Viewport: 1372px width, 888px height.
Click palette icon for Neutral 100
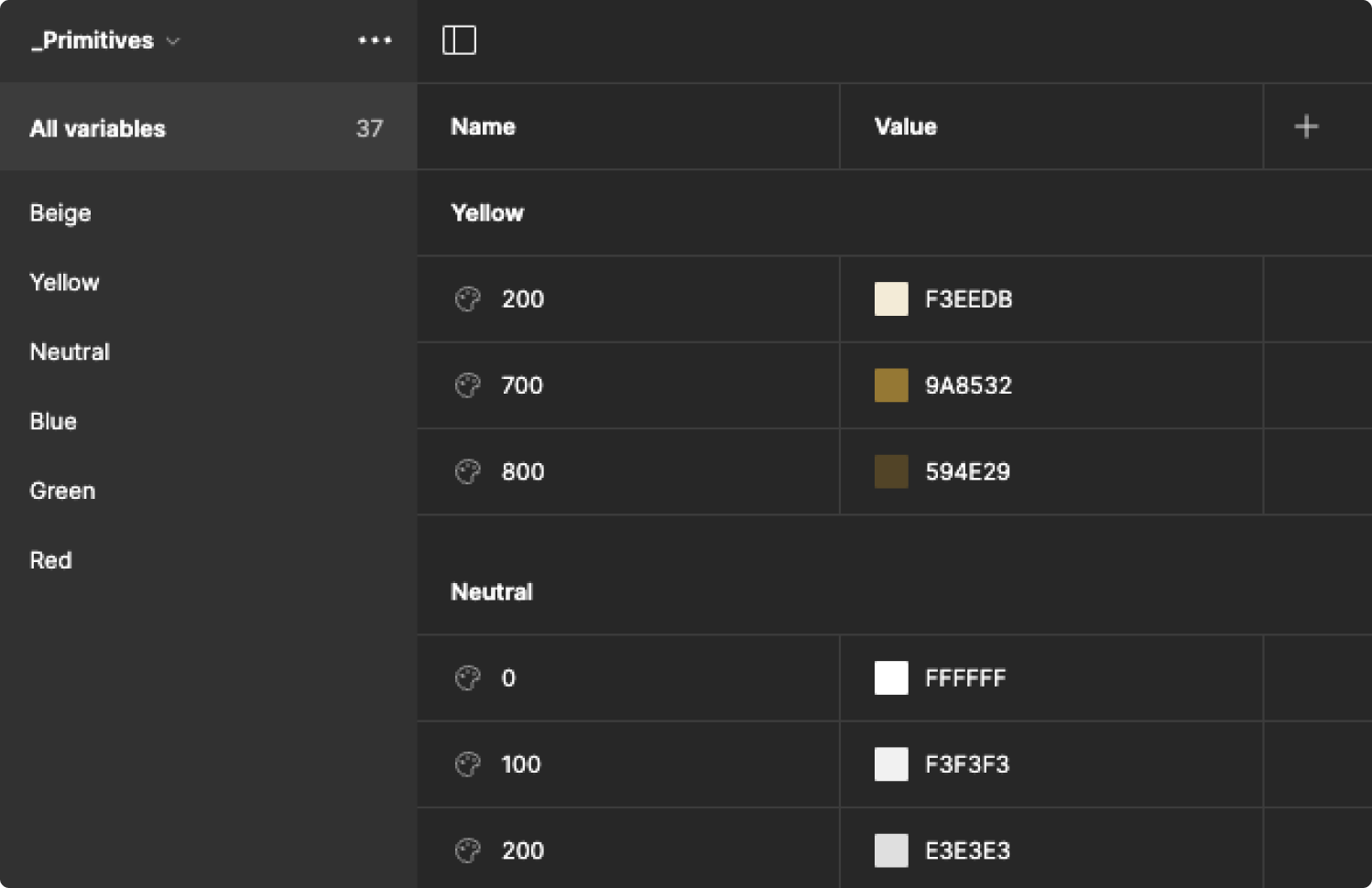pos(468,764)
